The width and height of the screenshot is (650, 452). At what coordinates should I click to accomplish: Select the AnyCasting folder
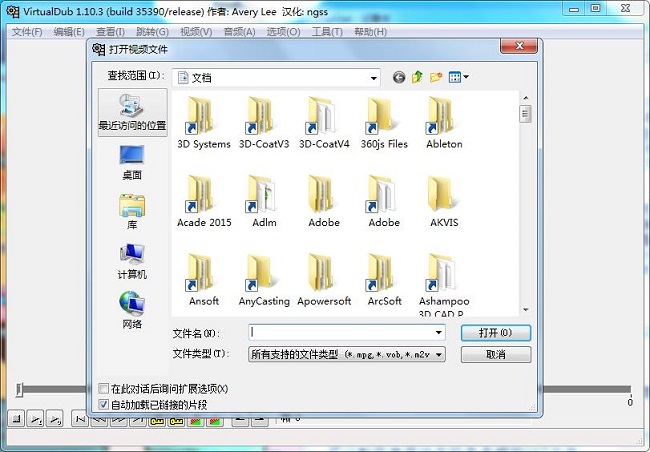pyautogui.click(x=264, y=280)
